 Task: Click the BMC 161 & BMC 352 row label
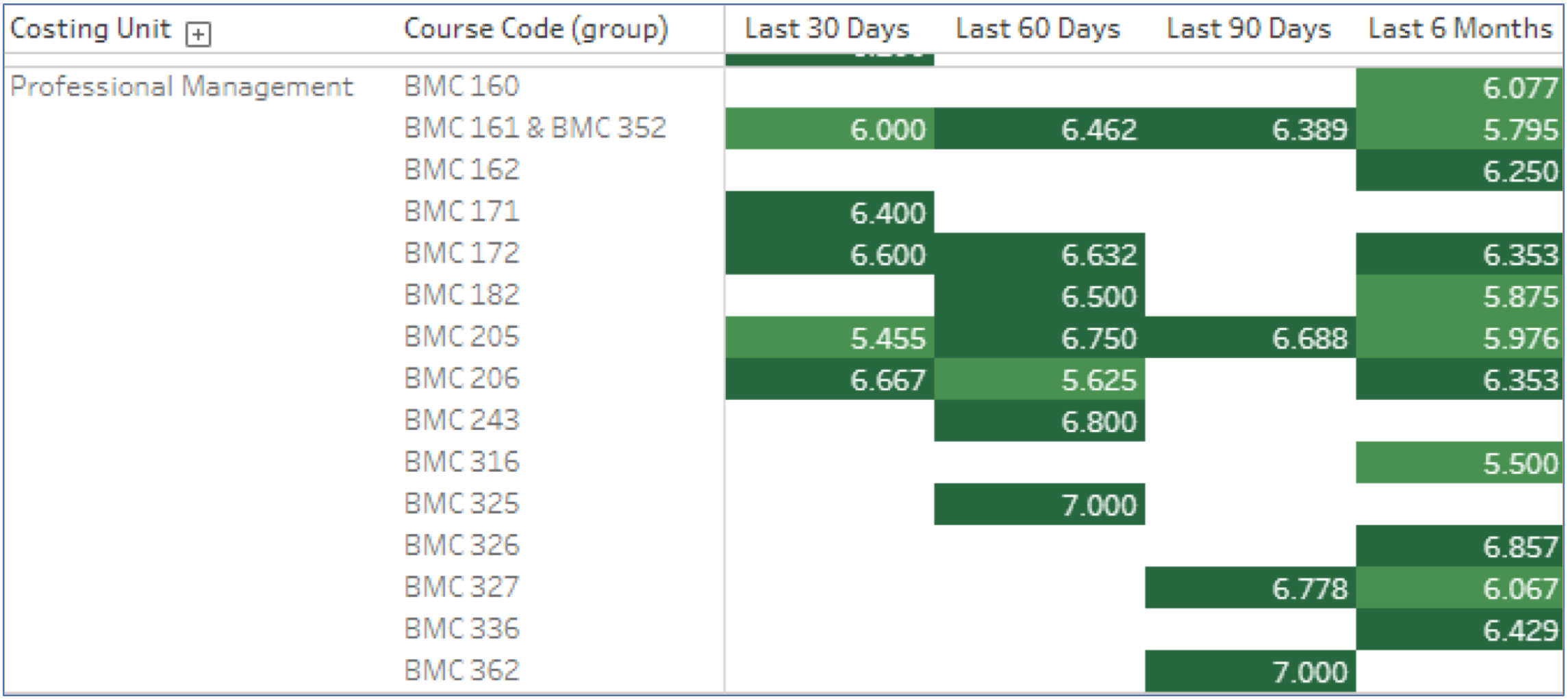tap(534, 128)
